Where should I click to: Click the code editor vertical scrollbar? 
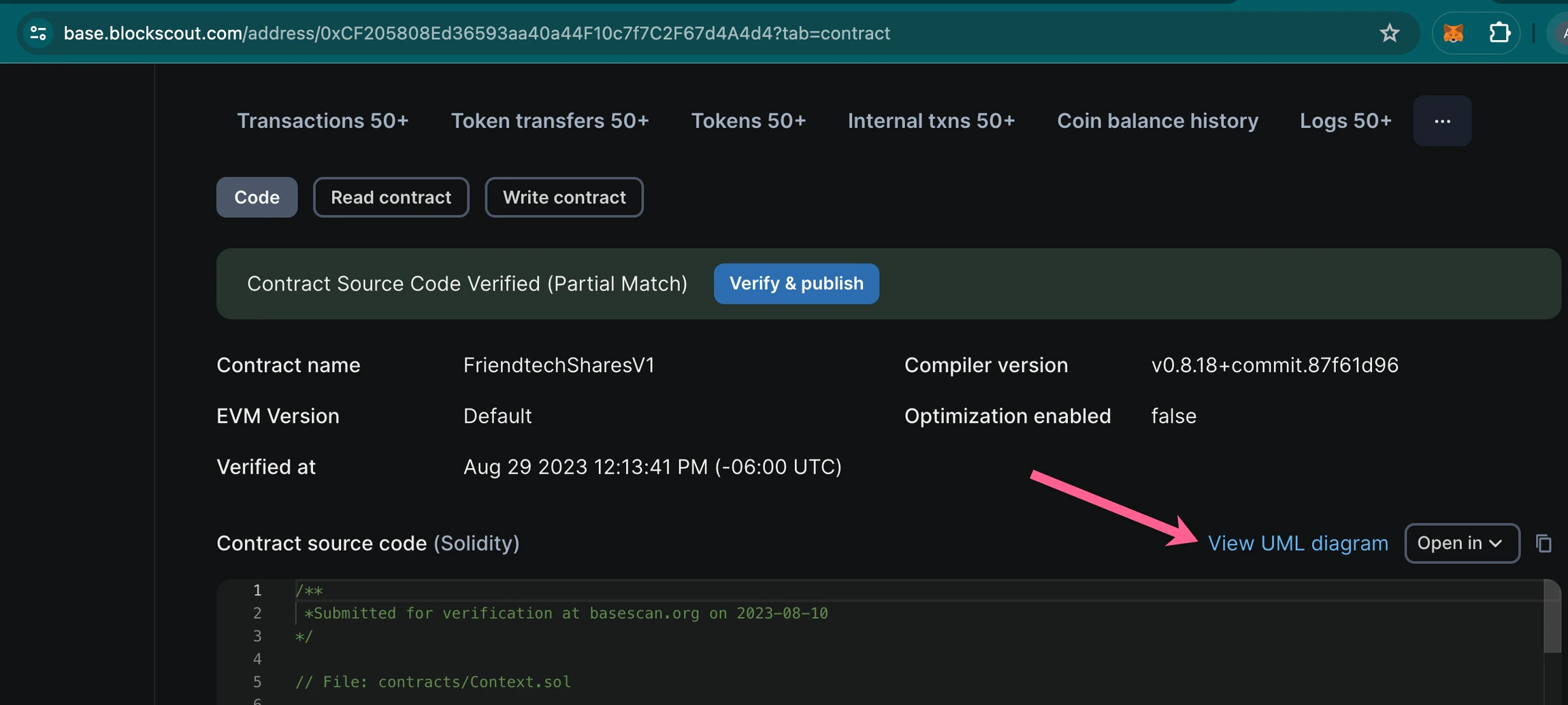point(1552,617)
